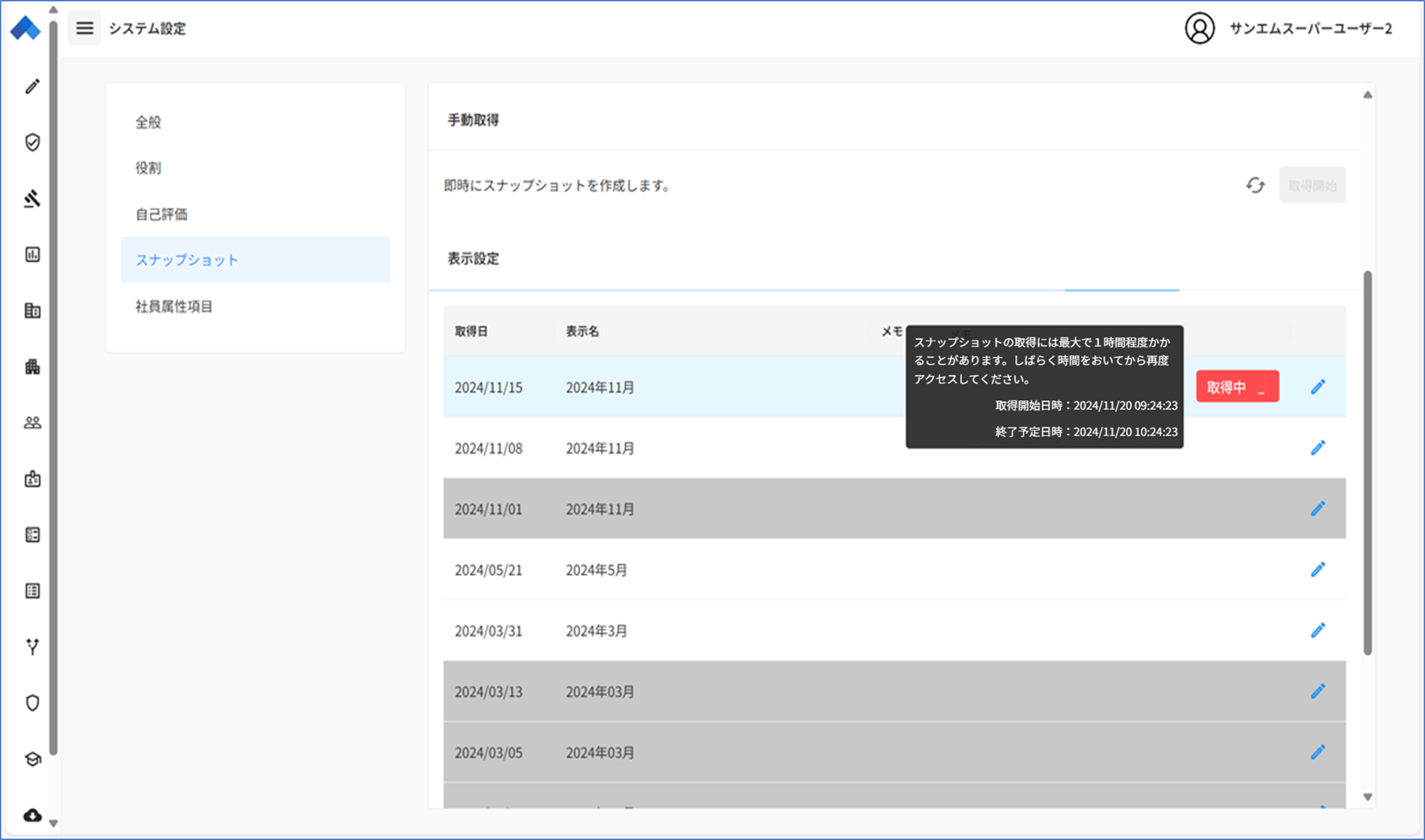
Task: Click 2024年11月 name in 2024/11/08 row
Action: pos(600,448)
